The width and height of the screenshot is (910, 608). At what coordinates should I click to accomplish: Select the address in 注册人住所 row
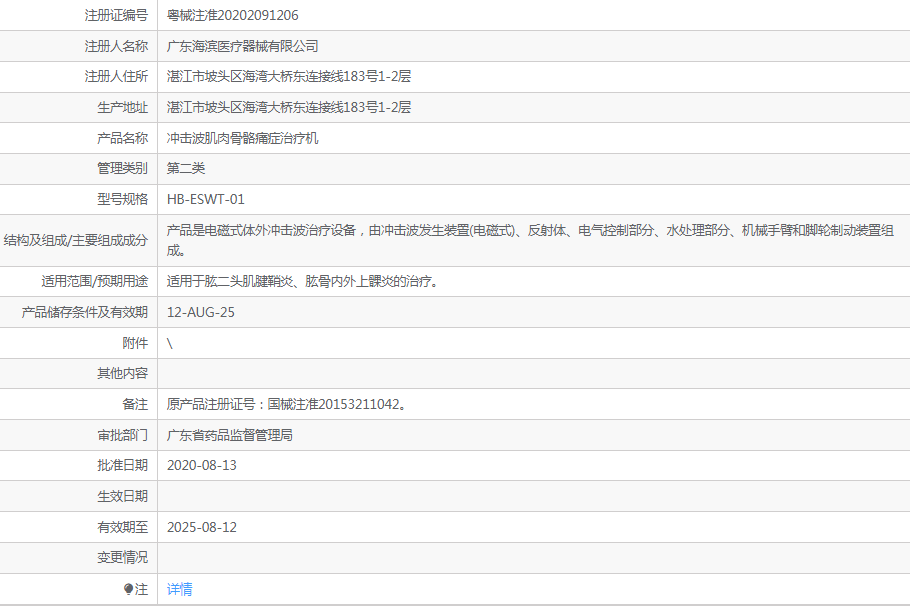coord(289,77)
